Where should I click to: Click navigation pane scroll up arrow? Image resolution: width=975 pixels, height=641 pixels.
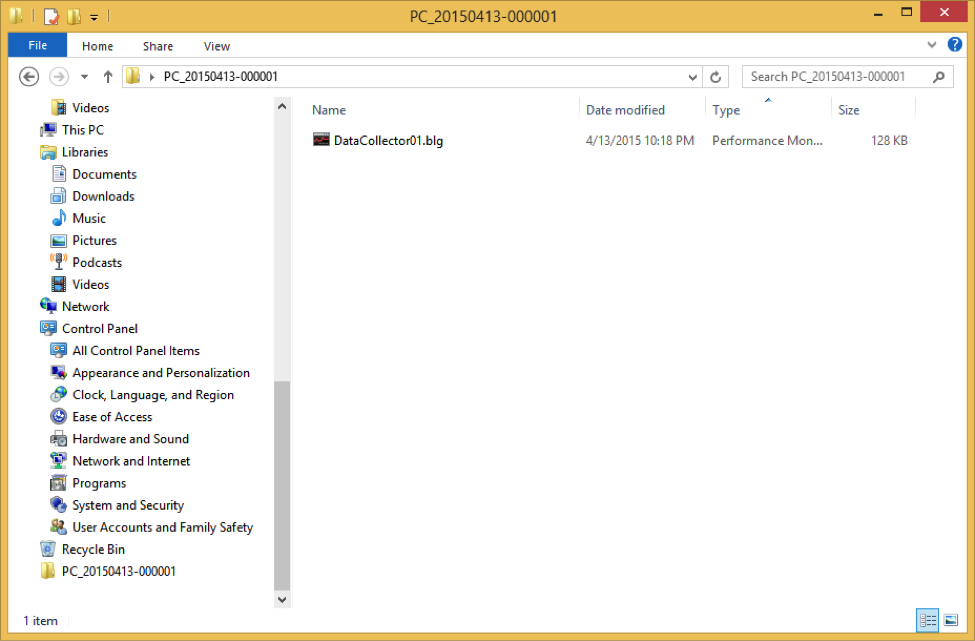click(282, 106)
